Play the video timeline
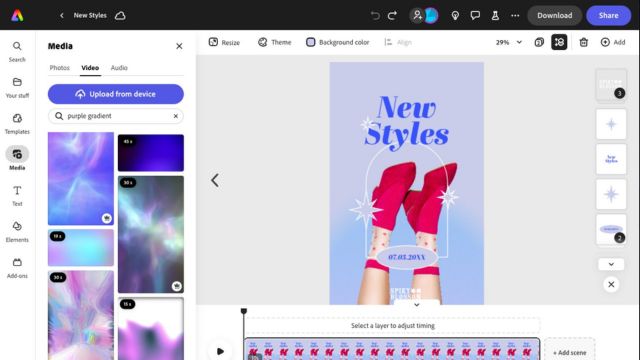The image size is (640, 360). coord(220,351)
